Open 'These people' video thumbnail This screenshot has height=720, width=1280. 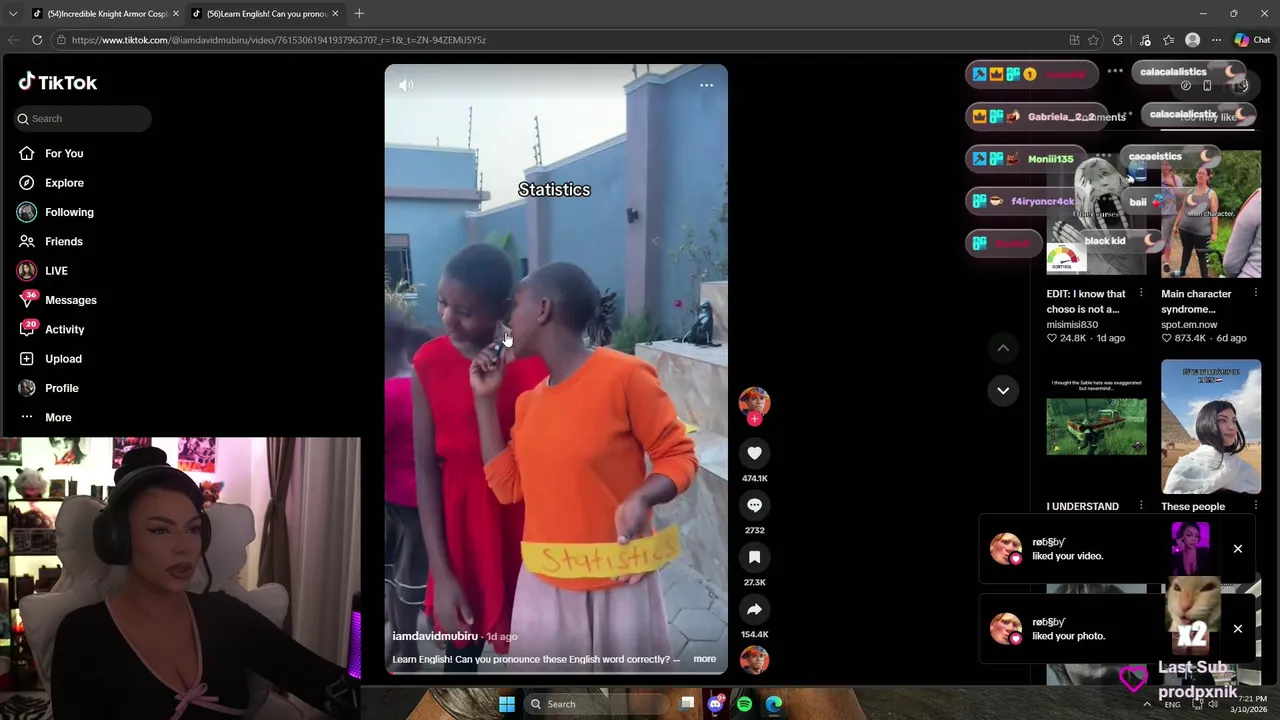pyautogui.click(x=1211, y=427)
